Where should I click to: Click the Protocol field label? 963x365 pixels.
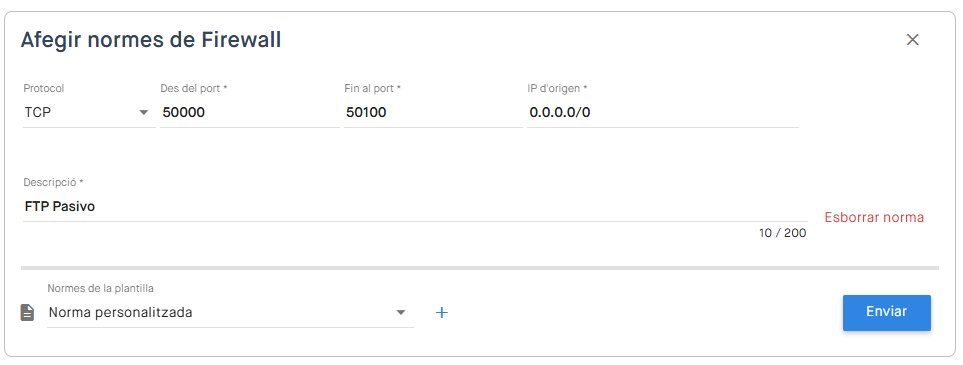coord(44,88)
